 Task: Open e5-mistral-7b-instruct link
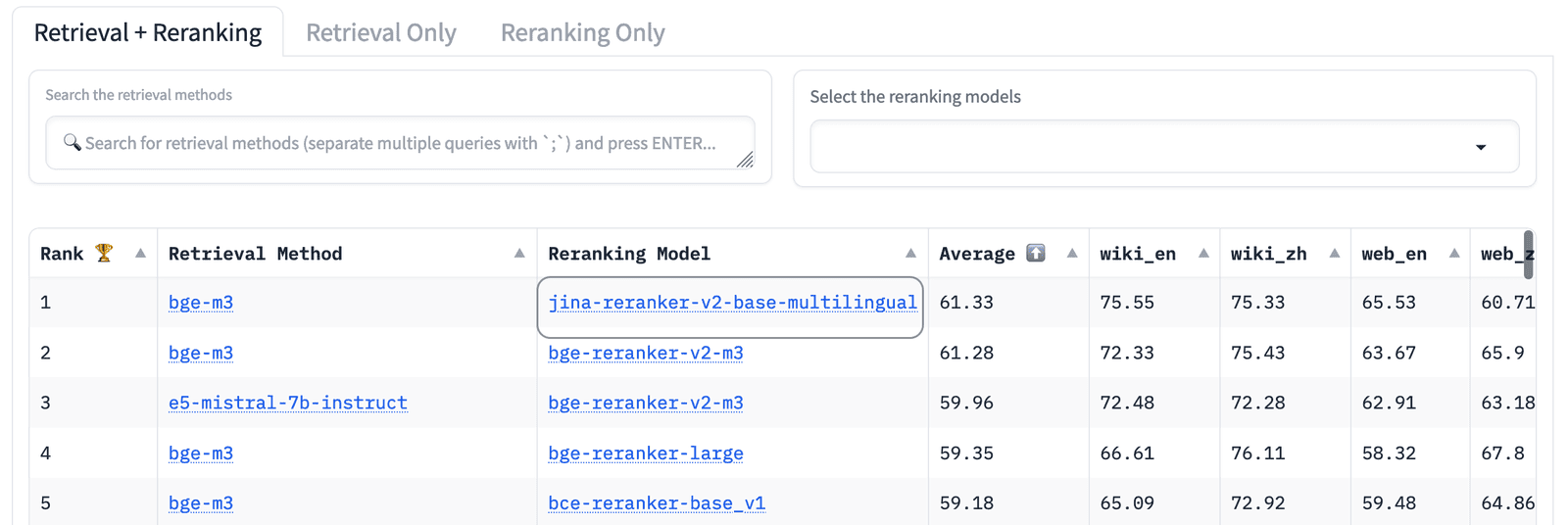click(288, 403)
